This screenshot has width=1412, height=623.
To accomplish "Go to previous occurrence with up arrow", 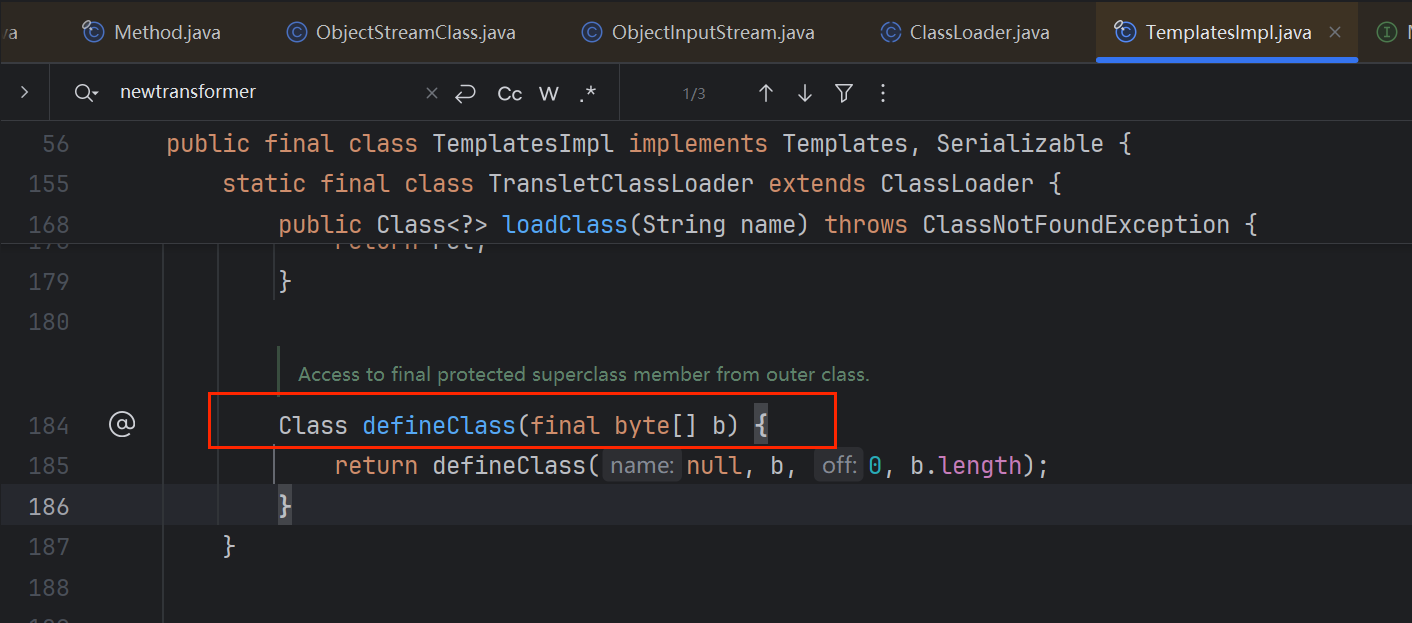I will coord(766,93).
